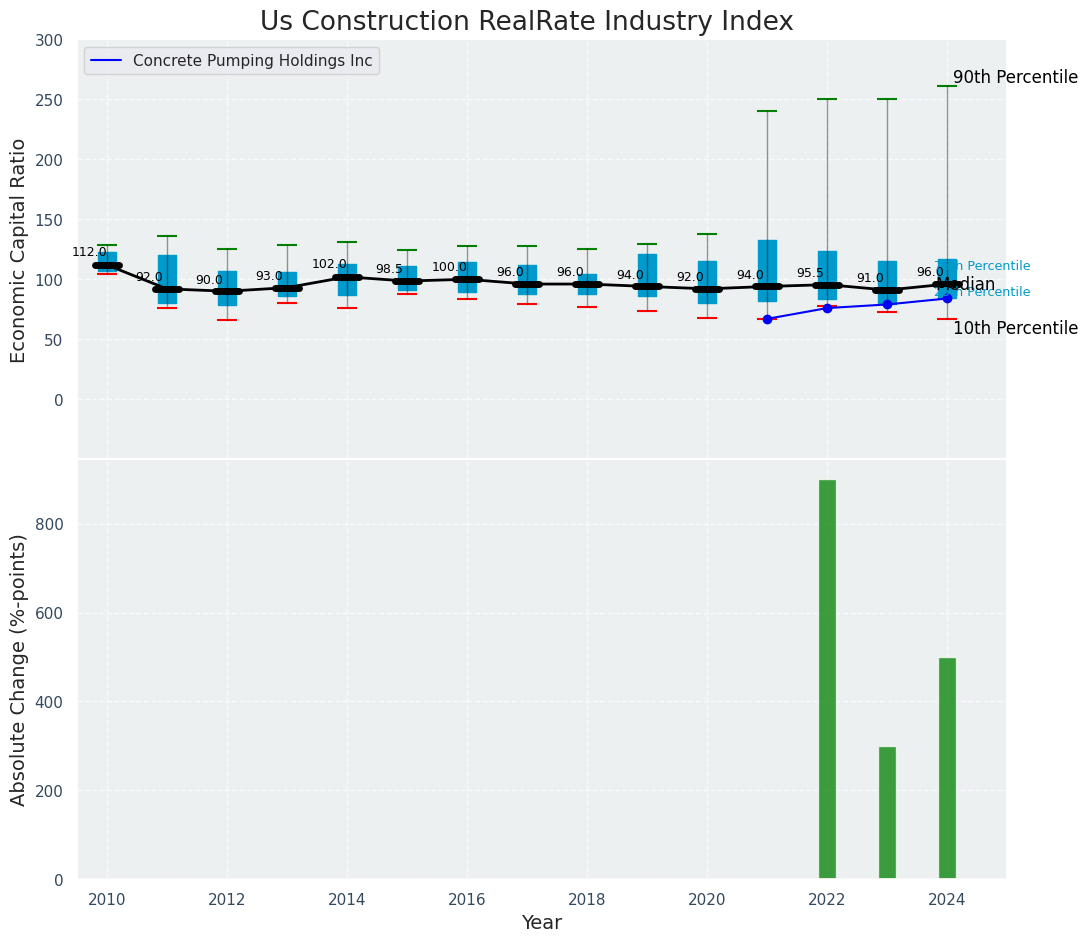This screenshot has width=1088, height=942.
Task: Click the green bar for 2024
Action: [947, 768]
